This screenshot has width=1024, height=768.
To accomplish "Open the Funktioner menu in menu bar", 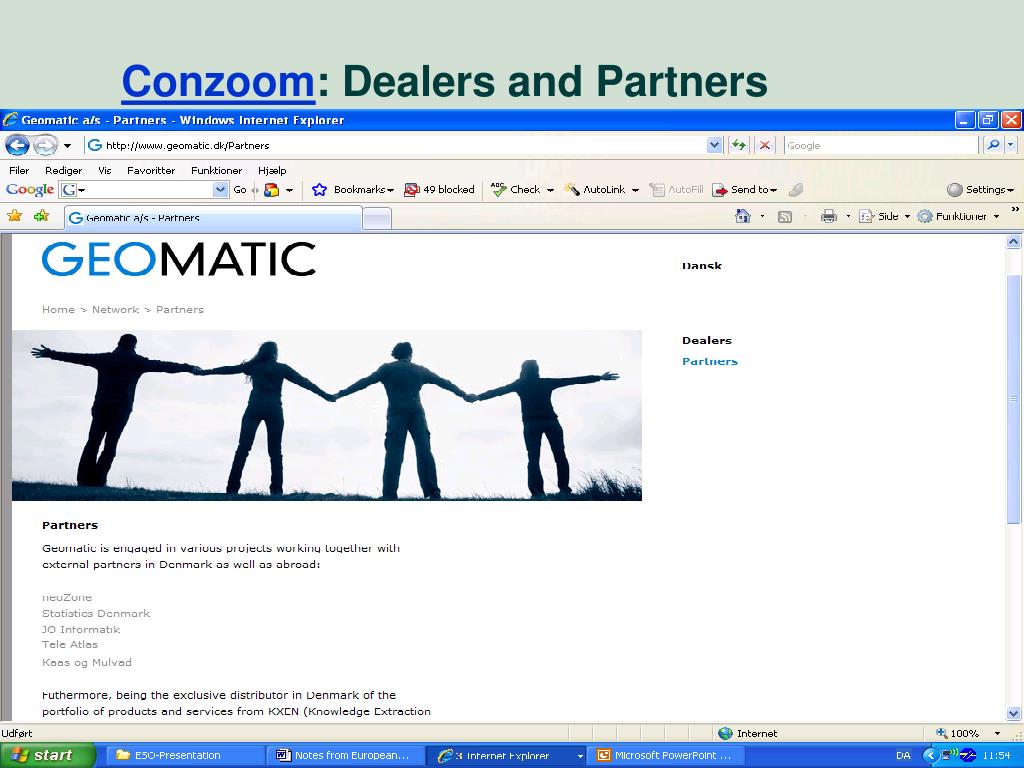I will click(x=216, y=170).
